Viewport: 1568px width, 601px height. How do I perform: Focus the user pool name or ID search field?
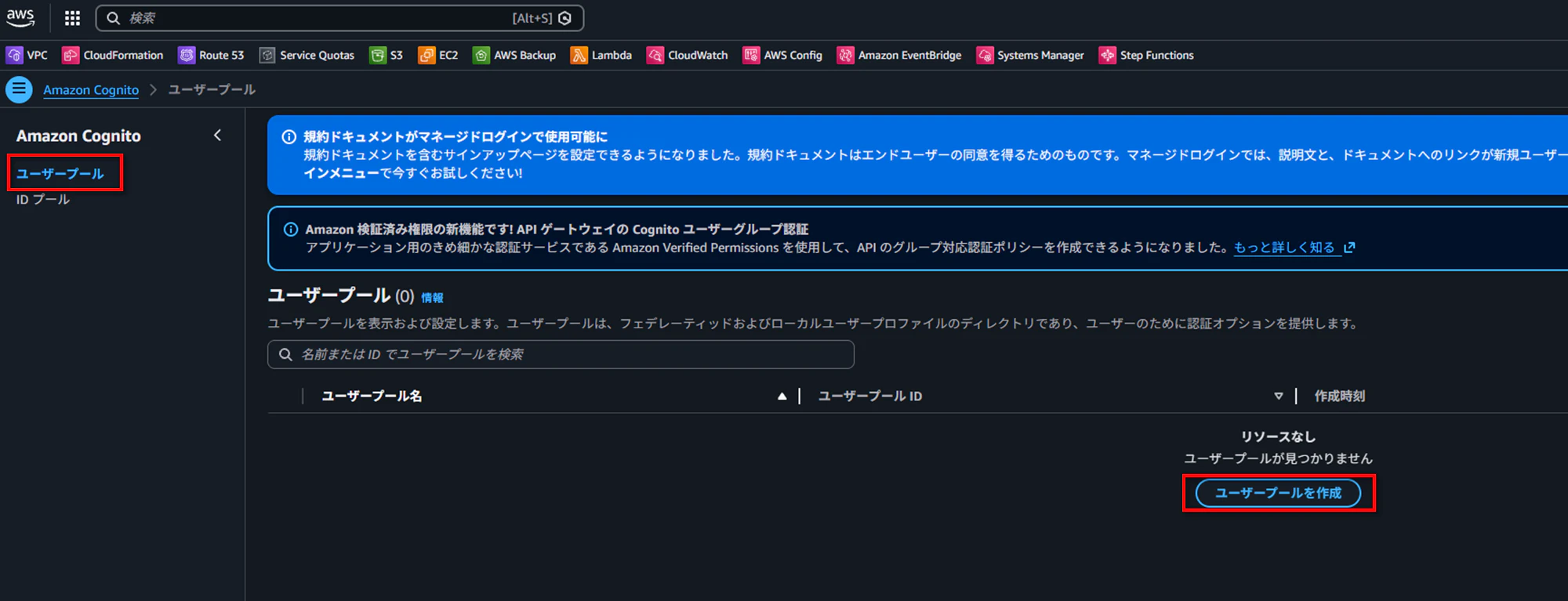[561, 354]
